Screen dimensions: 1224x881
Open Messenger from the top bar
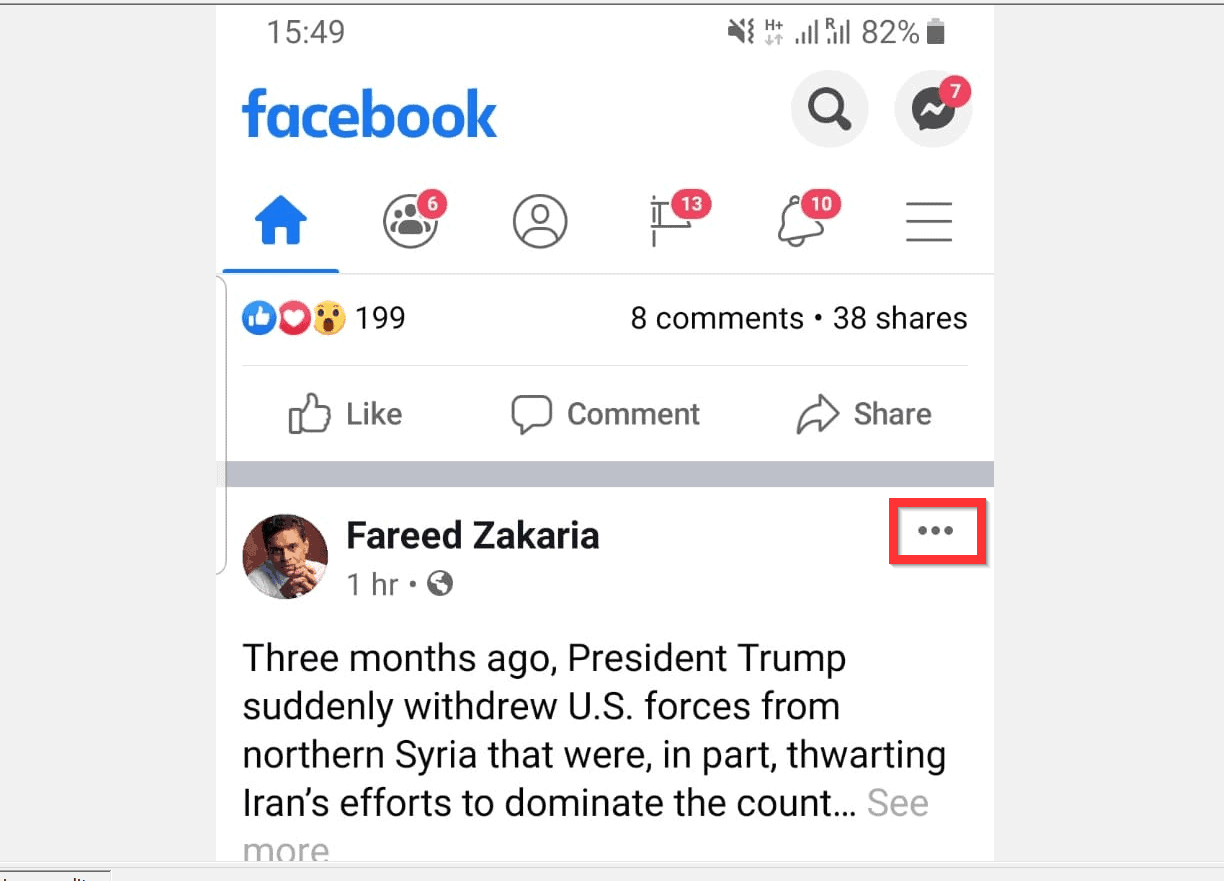932,110
